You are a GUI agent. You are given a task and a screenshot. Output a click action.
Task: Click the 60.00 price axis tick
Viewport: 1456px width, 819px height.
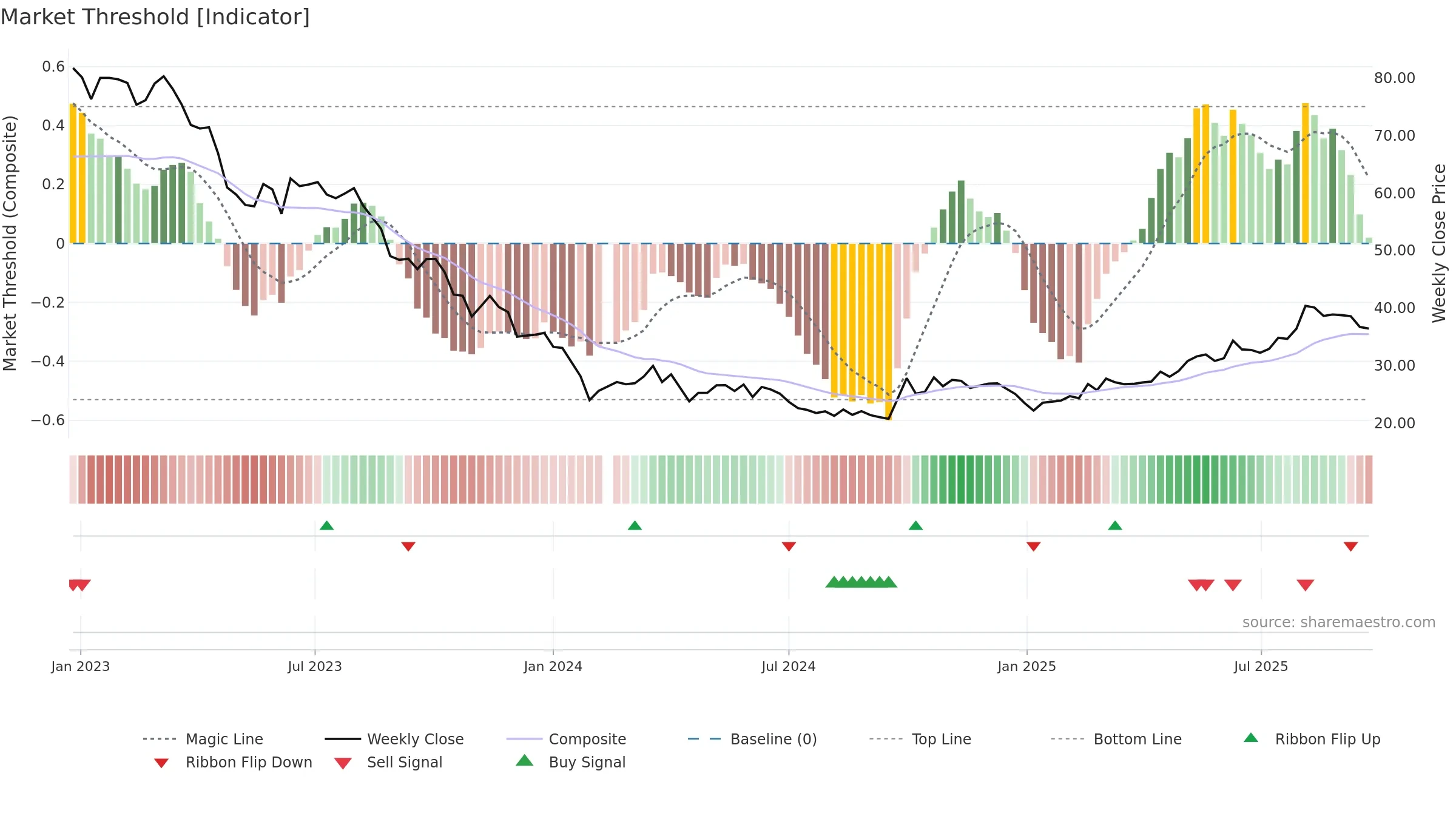pyautogui.click(x=1395, y=194)
